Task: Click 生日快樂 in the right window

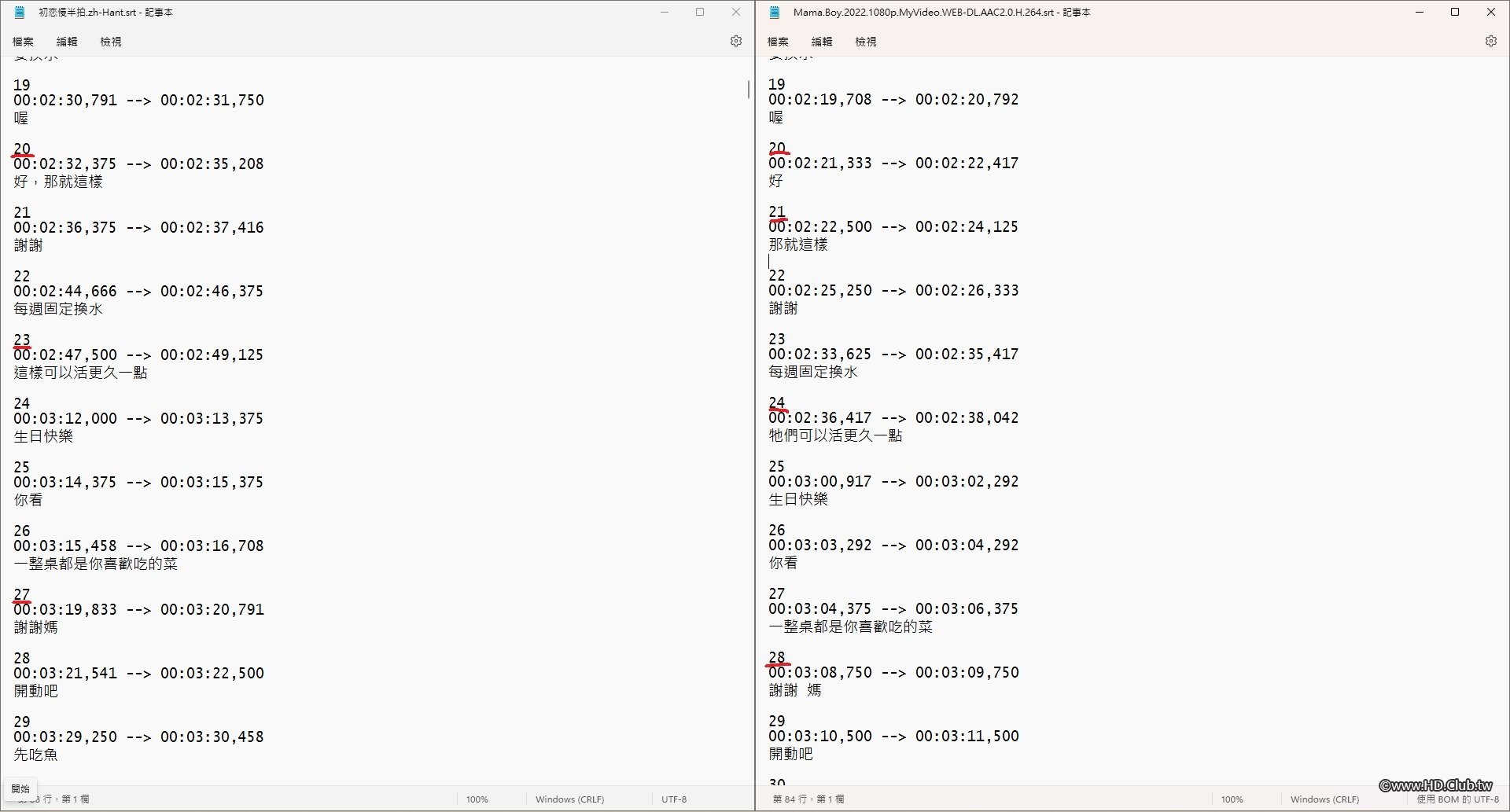Action: tap(798, 499)
